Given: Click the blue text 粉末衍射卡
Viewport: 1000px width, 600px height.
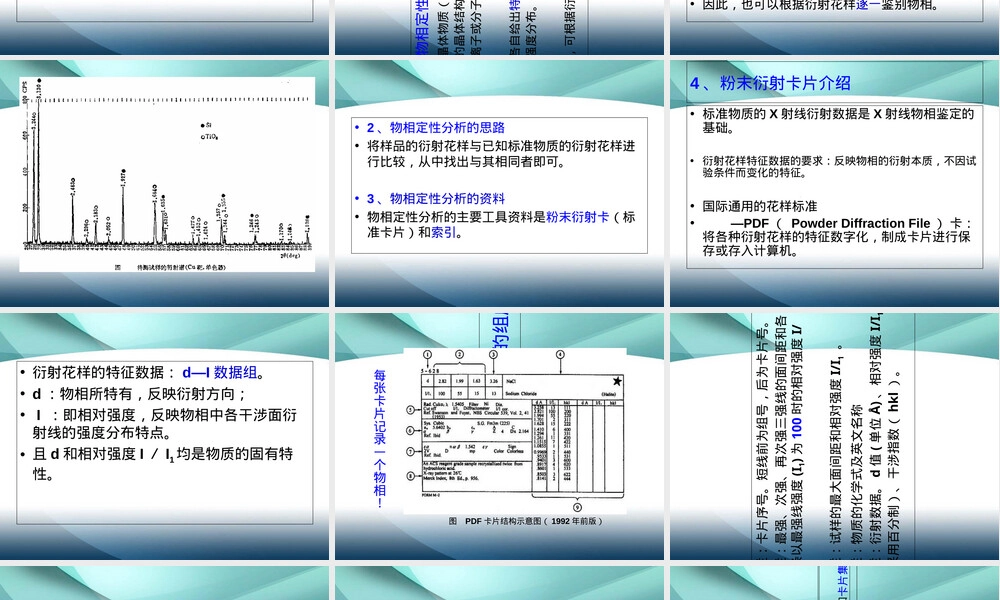Looking at the screenshot, I should [x=577, y=217].
